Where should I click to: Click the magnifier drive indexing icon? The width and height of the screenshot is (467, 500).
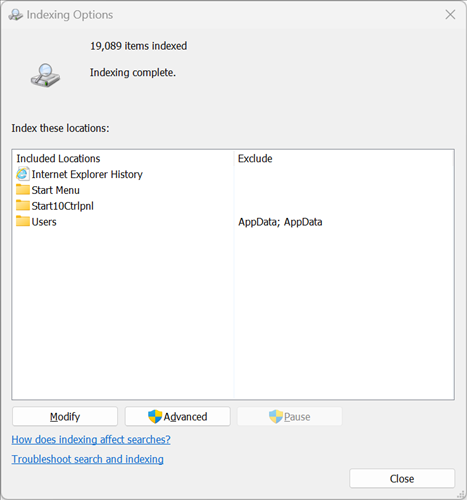45,76
